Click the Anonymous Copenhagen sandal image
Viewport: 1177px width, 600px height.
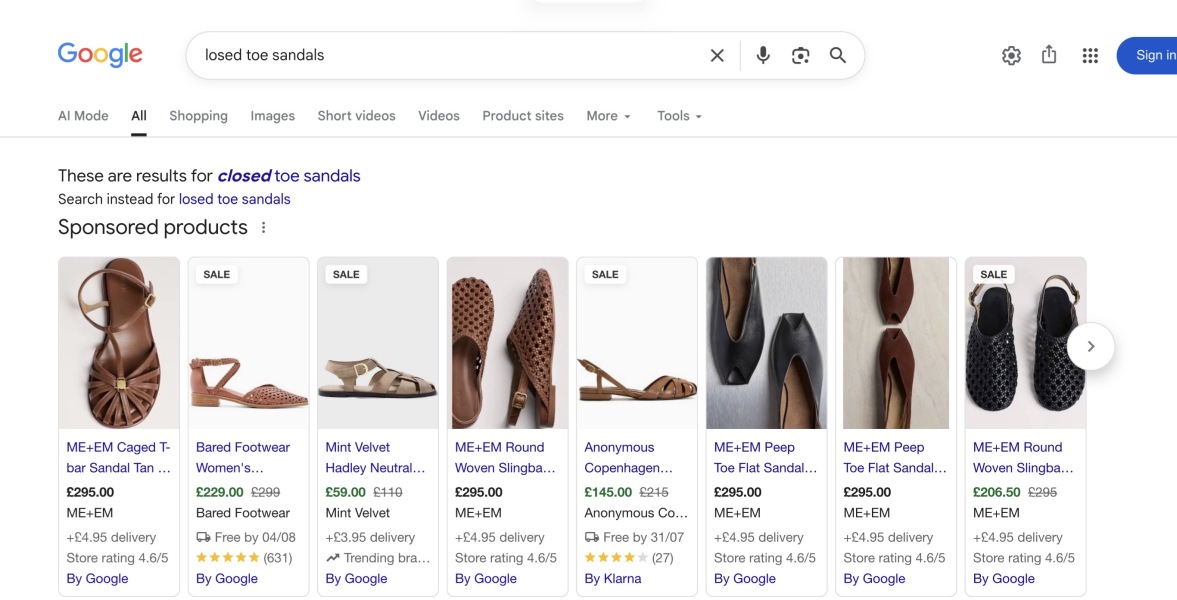(637, 343)
